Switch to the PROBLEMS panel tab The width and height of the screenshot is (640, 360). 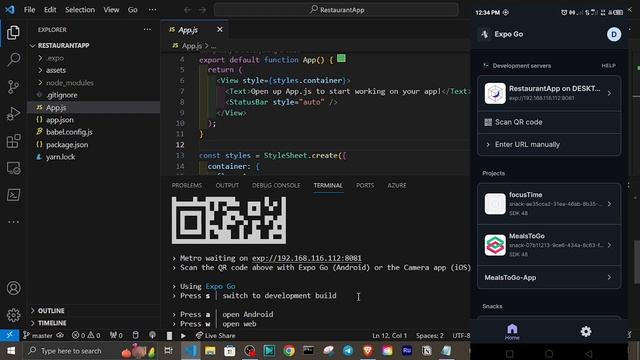pos(187,185)
